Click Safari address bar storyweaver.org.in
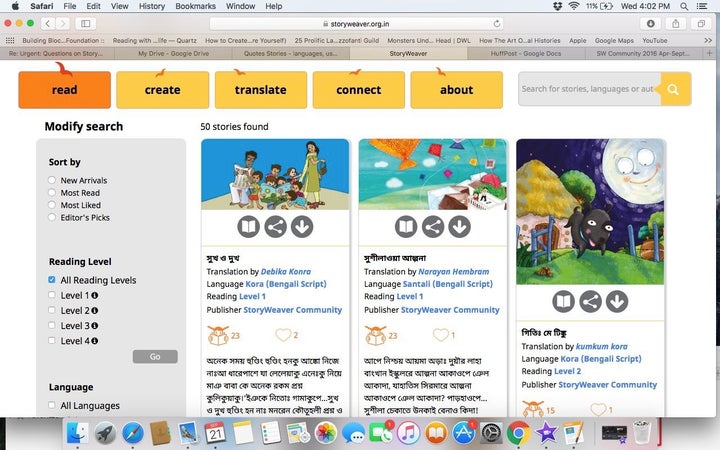 (x=356, y=23)
